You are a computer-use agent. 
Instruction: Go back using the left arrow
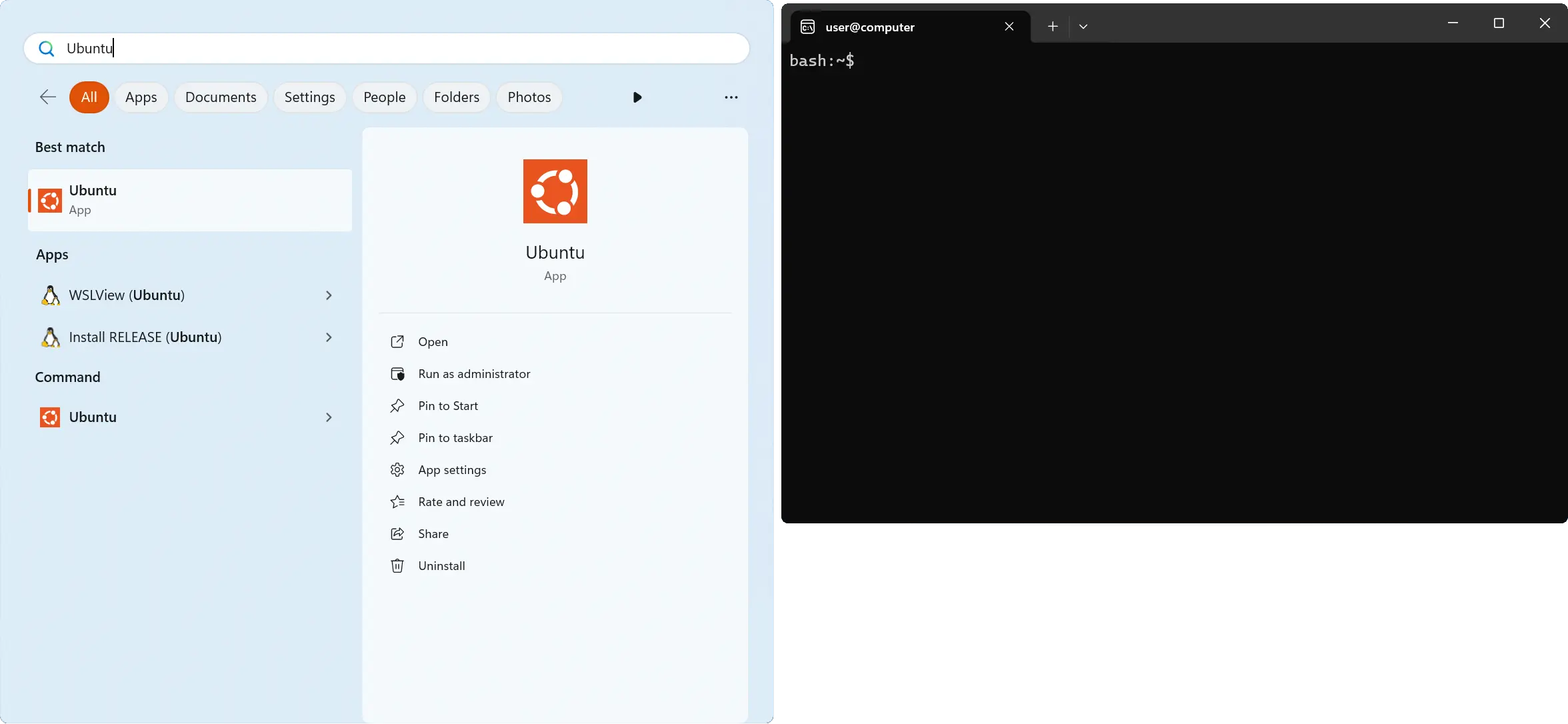click(47, 97)
